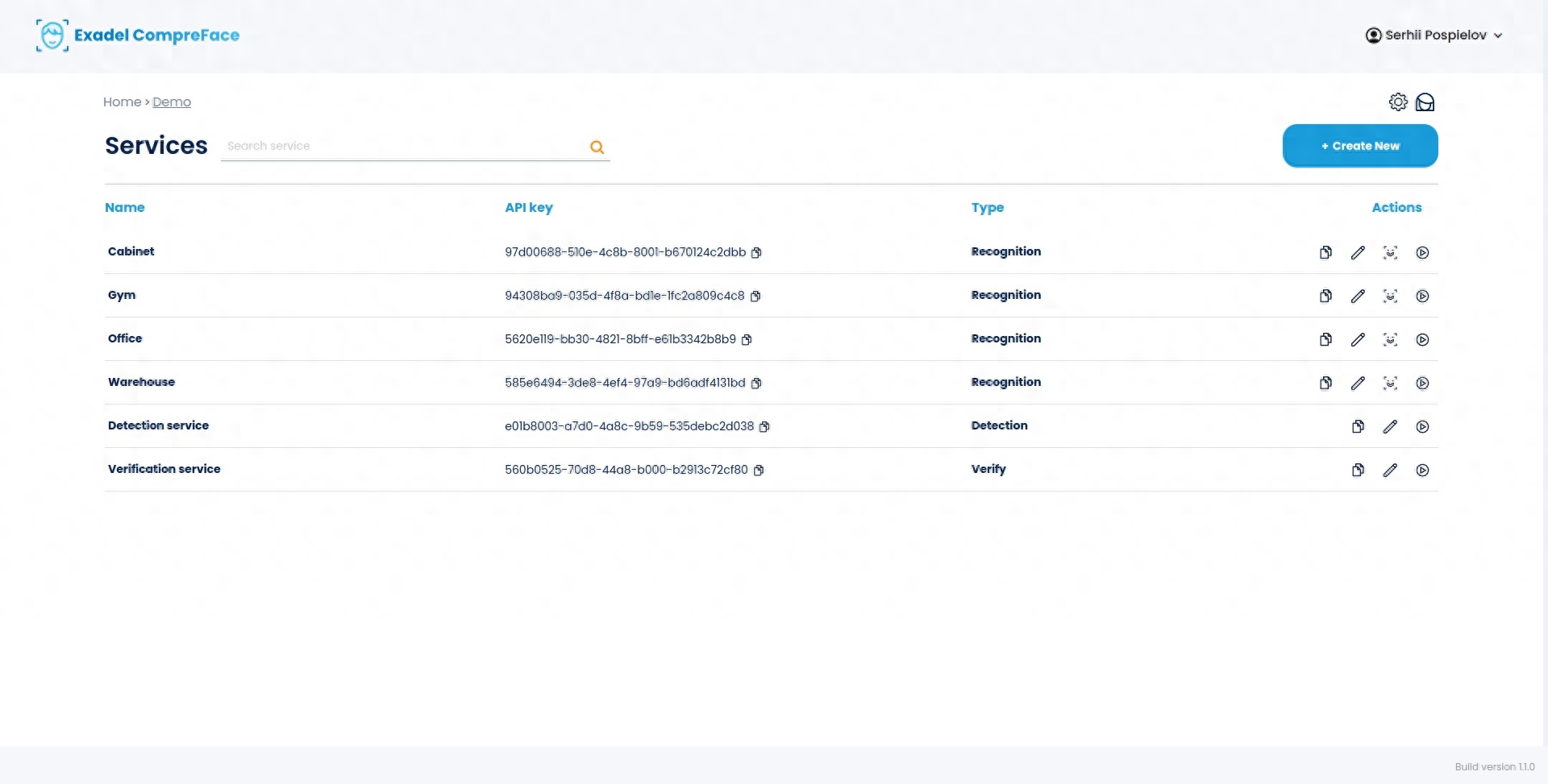Click the Verify type cell
1548x784 pixels.
(x=988, y=470)
